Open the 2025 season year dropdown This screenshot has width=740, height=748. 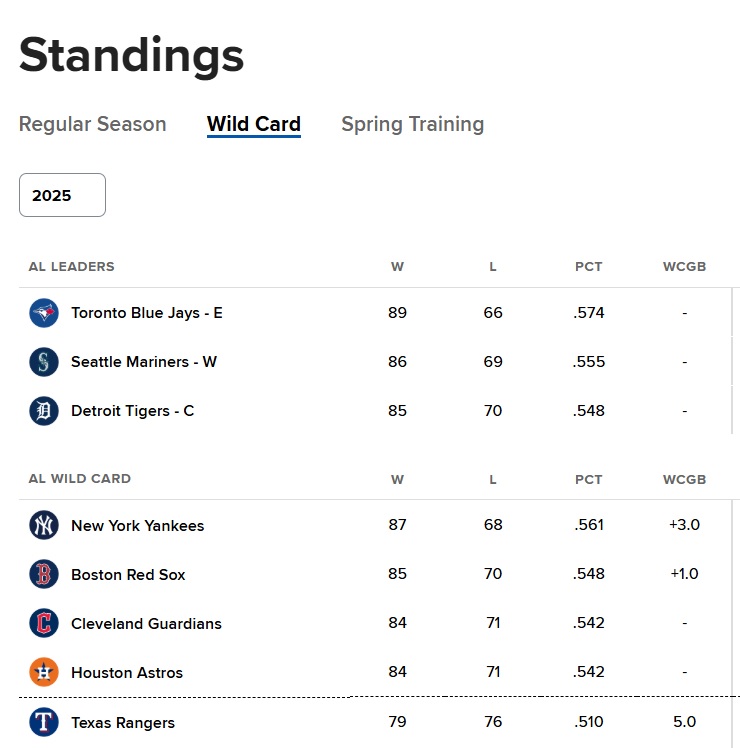click(62, 195)
